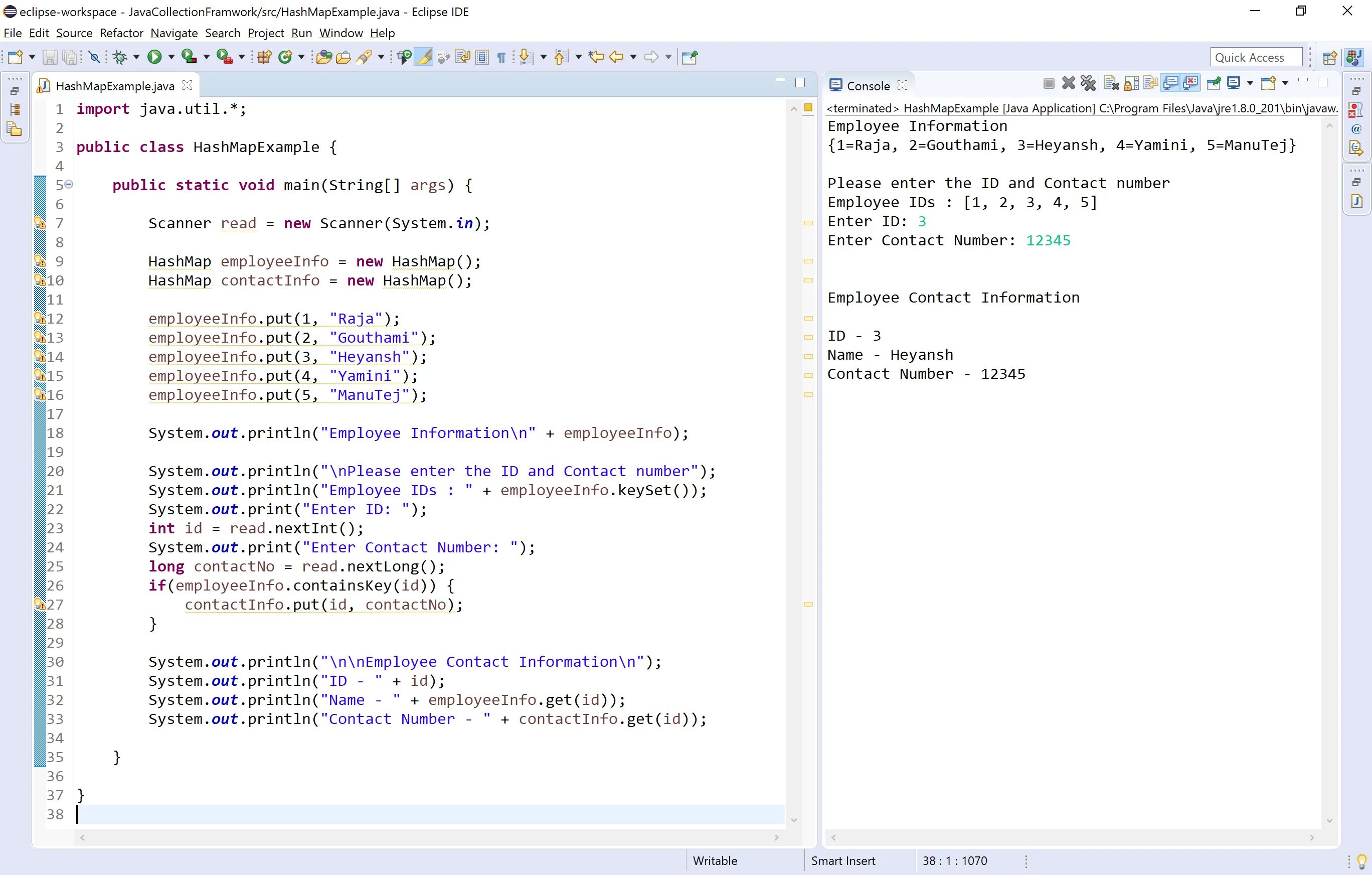Run the program with green Run button

tap(154, 57)
